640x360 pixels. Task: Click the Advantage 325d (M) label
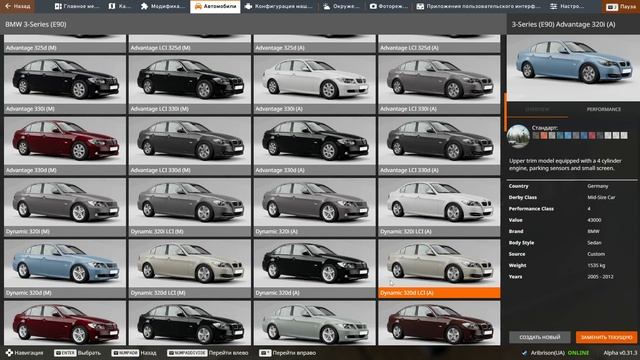[x=31, y=48]
